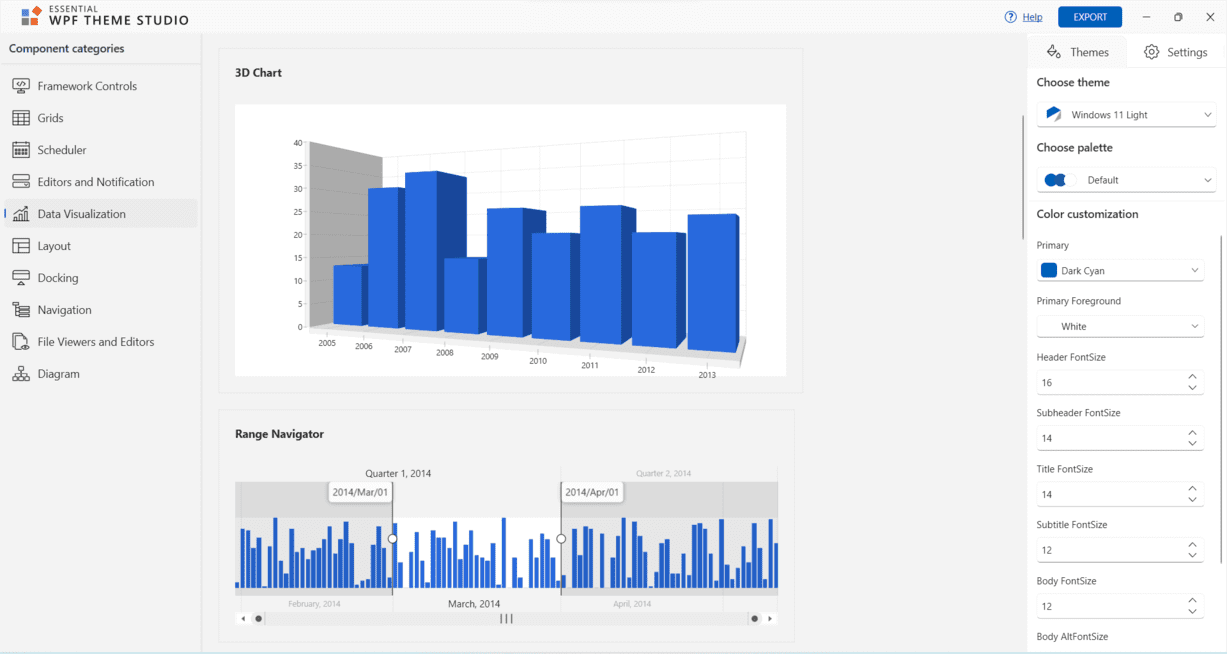
Task: Select the Diagram category icon
Action: click(x=21, y=374)
